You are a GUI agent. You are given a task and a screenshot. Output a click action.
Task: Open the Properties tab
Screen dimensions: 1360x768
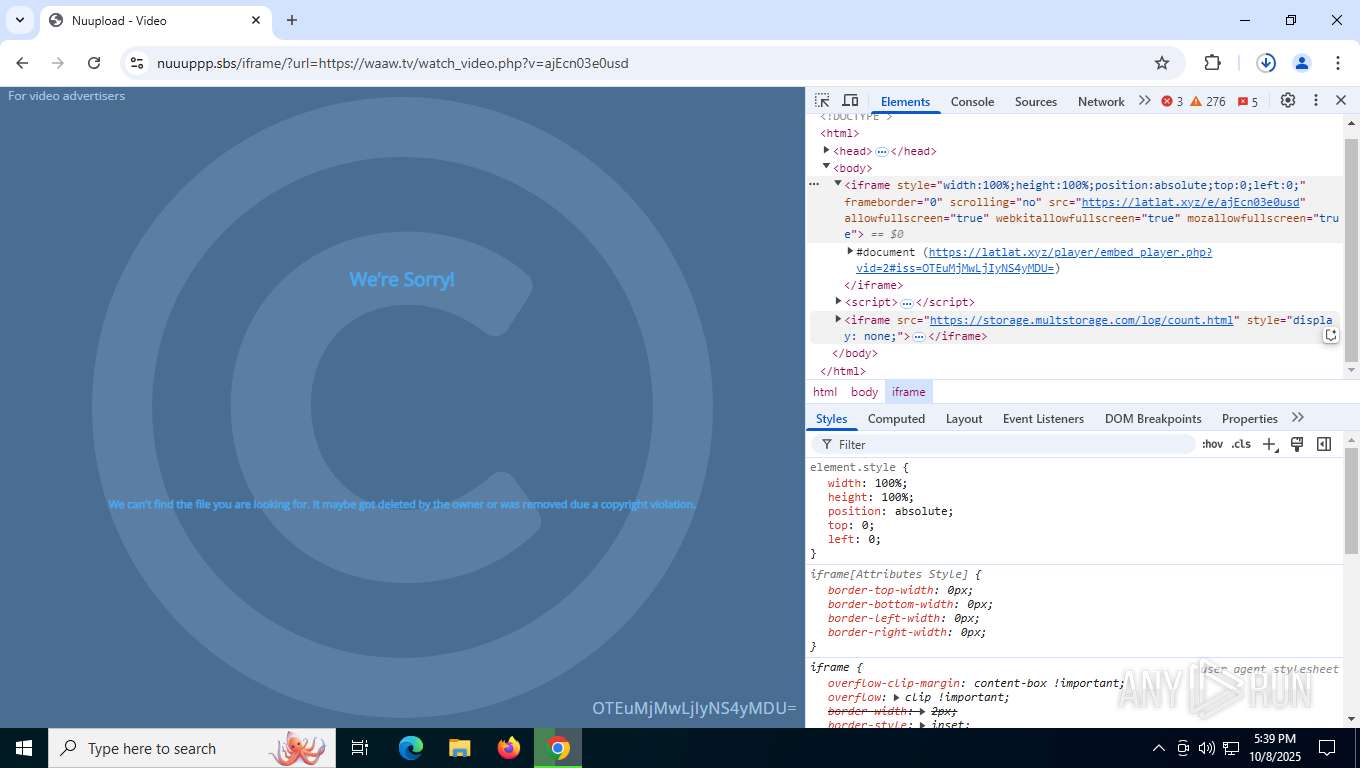(1250, 419)
